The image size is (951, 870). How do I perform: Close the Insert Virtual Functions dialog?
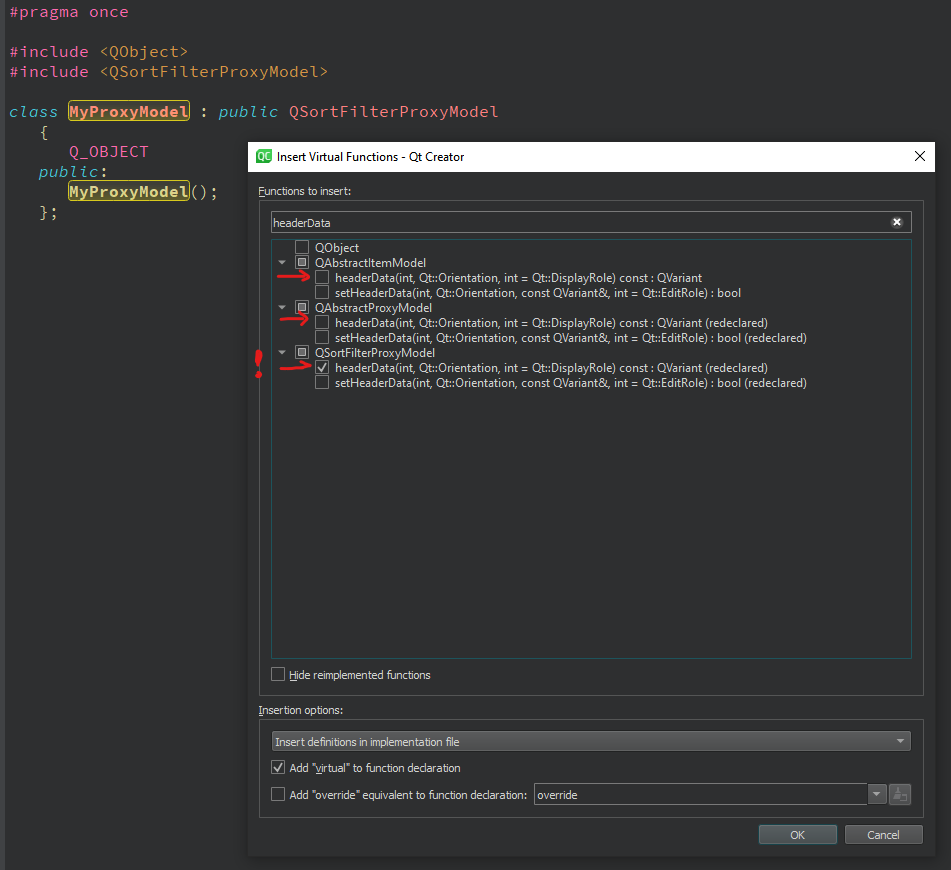[x=919, y=157]
